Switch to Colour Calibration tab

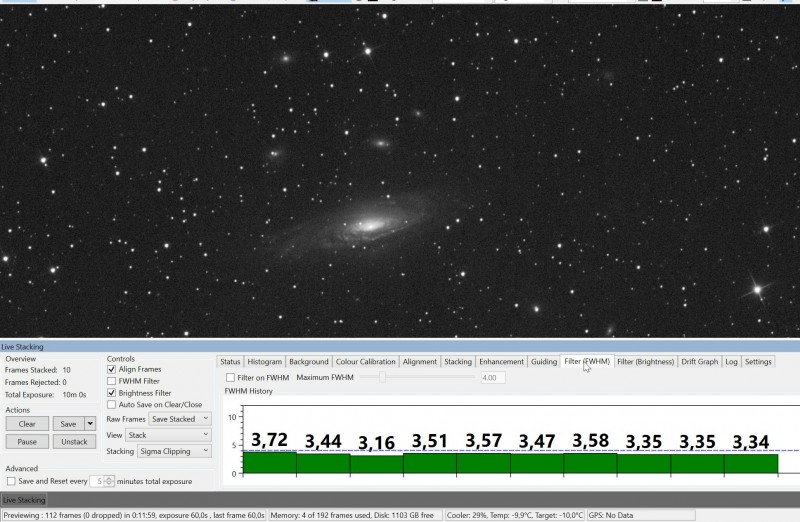[x=365, y=362]
